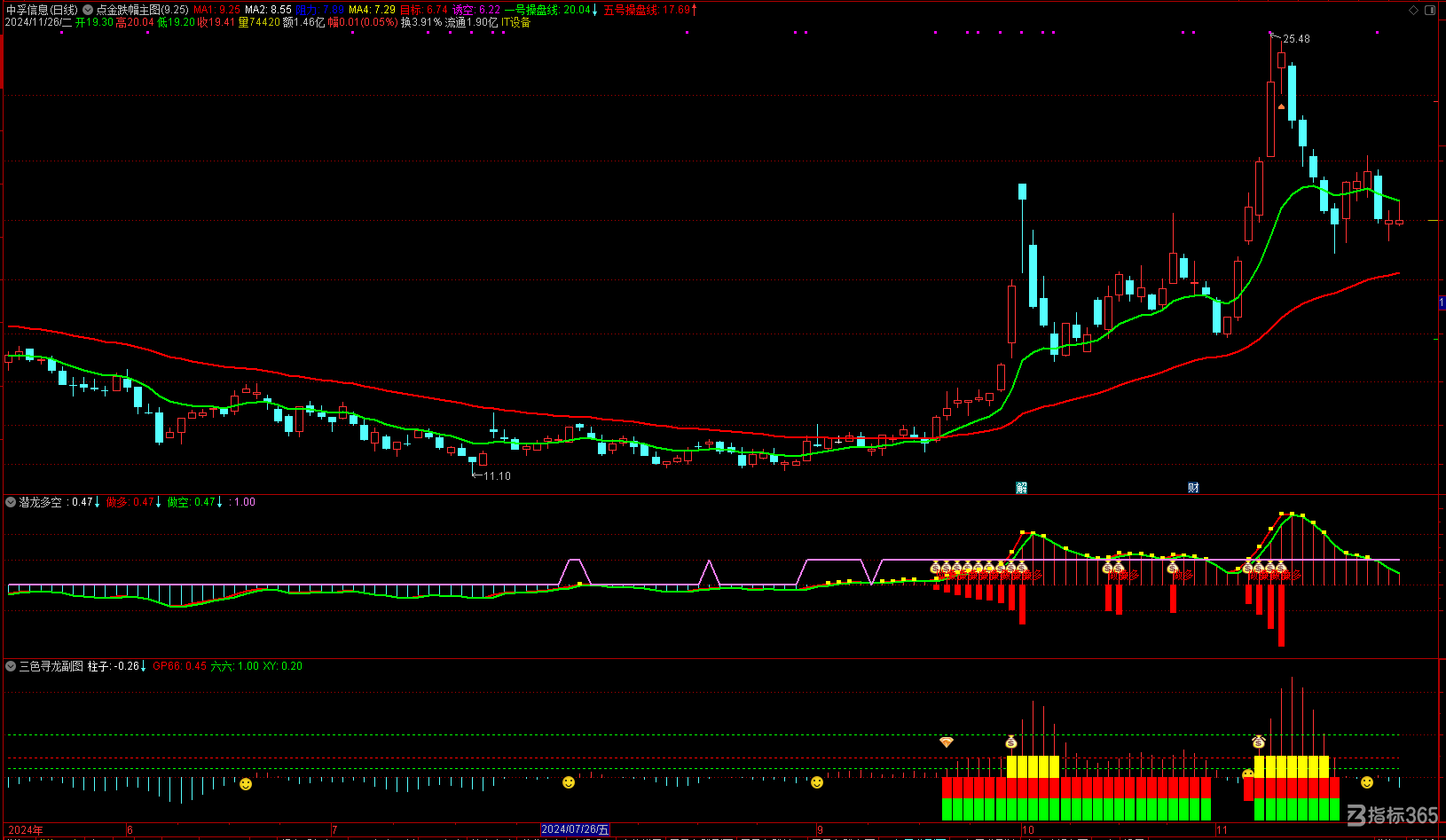1446x840 pixels.
Task: Open the 三色寻龙副图 indicator dropdown arrow
Action: [x=11, y=666]
